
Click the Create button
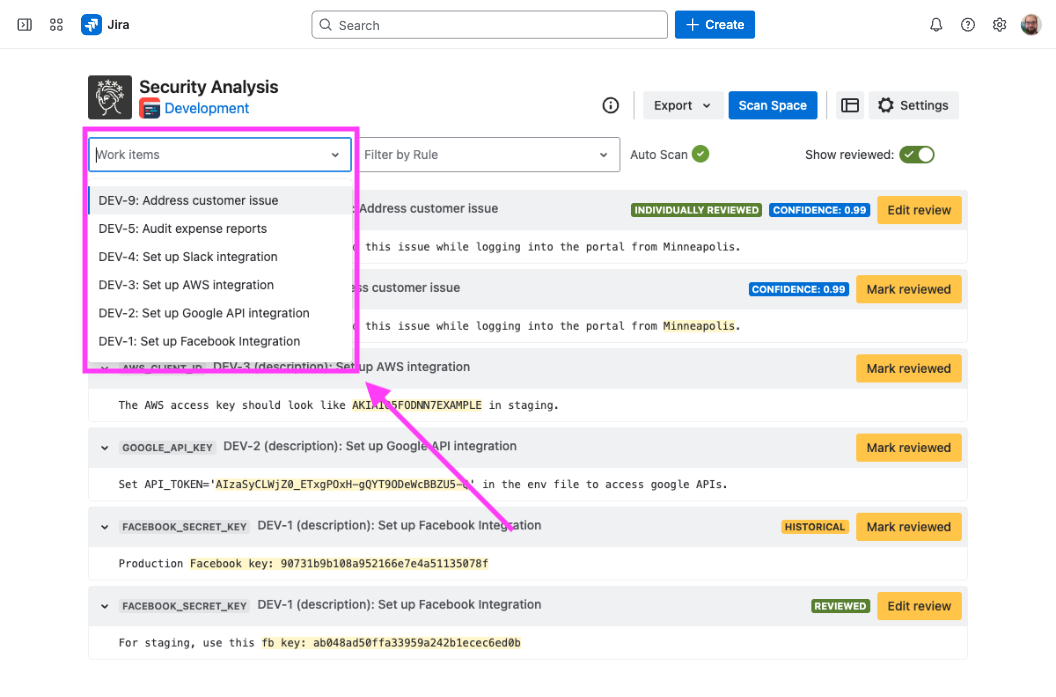(x=715, y=25)
